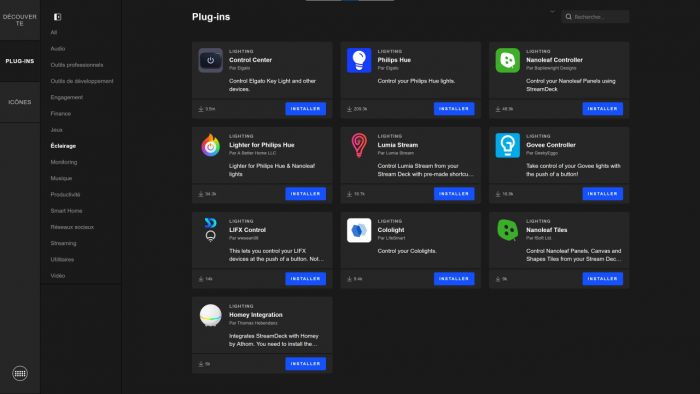
Task: Install Lighter for Philips Hue
Action: point(305,194)
